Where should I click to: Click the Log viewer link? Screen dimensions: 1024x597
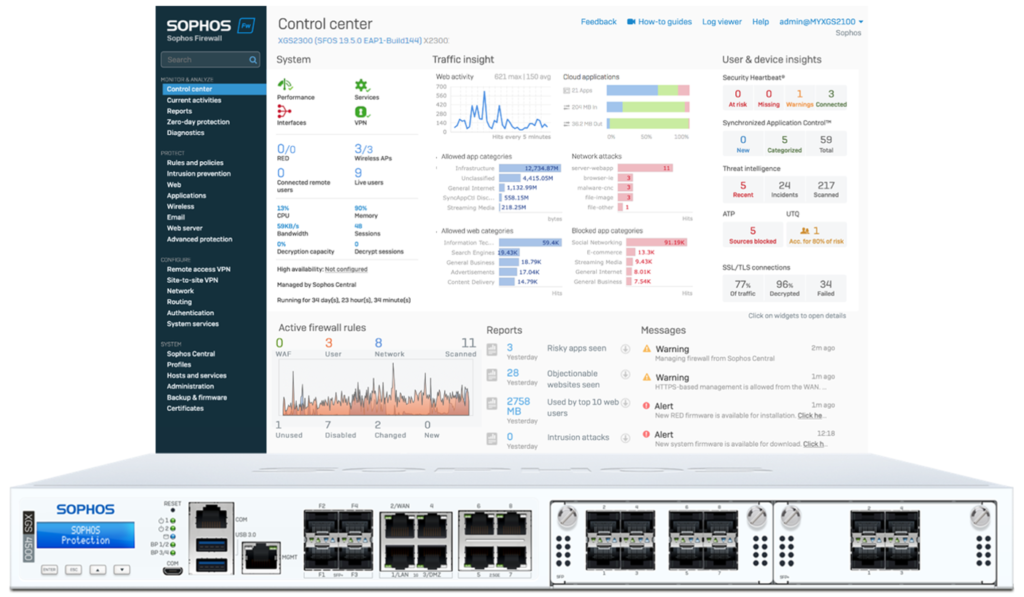(x=722, y=22)
